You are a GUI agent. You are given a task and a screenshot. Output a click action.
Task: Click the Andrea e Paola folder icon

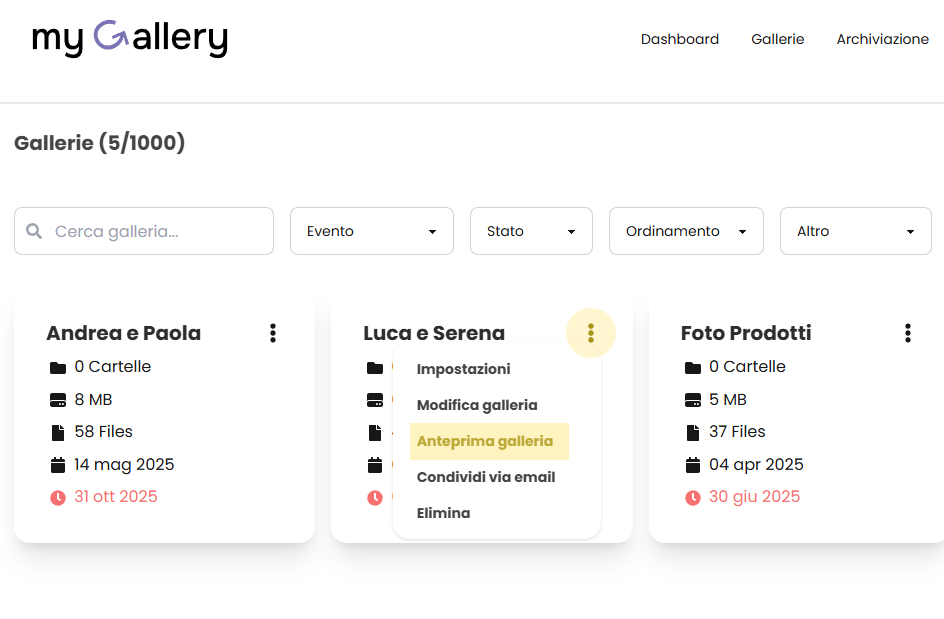point(58,367)
